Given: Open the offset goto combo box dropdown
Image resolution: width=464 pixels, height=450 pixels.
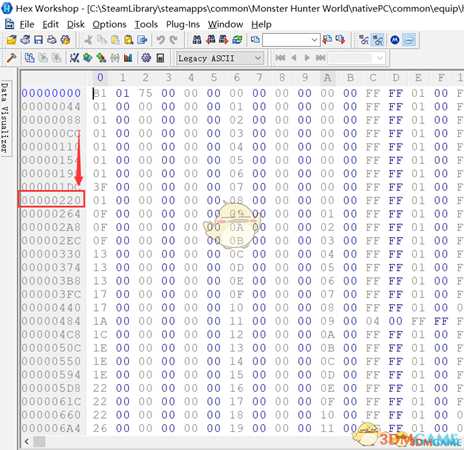Looking at the screenshot, I should click(314, 40).
